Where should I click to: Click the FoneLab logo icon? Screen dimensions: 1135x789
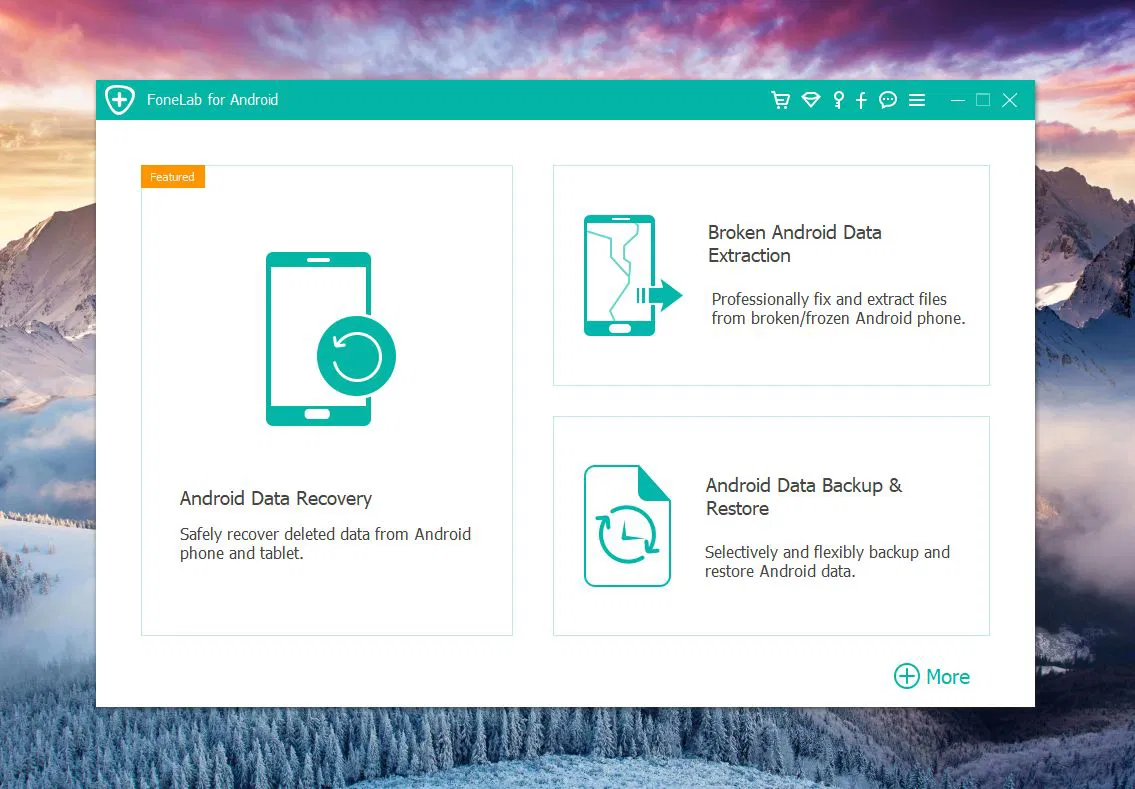tap(118, 99)
